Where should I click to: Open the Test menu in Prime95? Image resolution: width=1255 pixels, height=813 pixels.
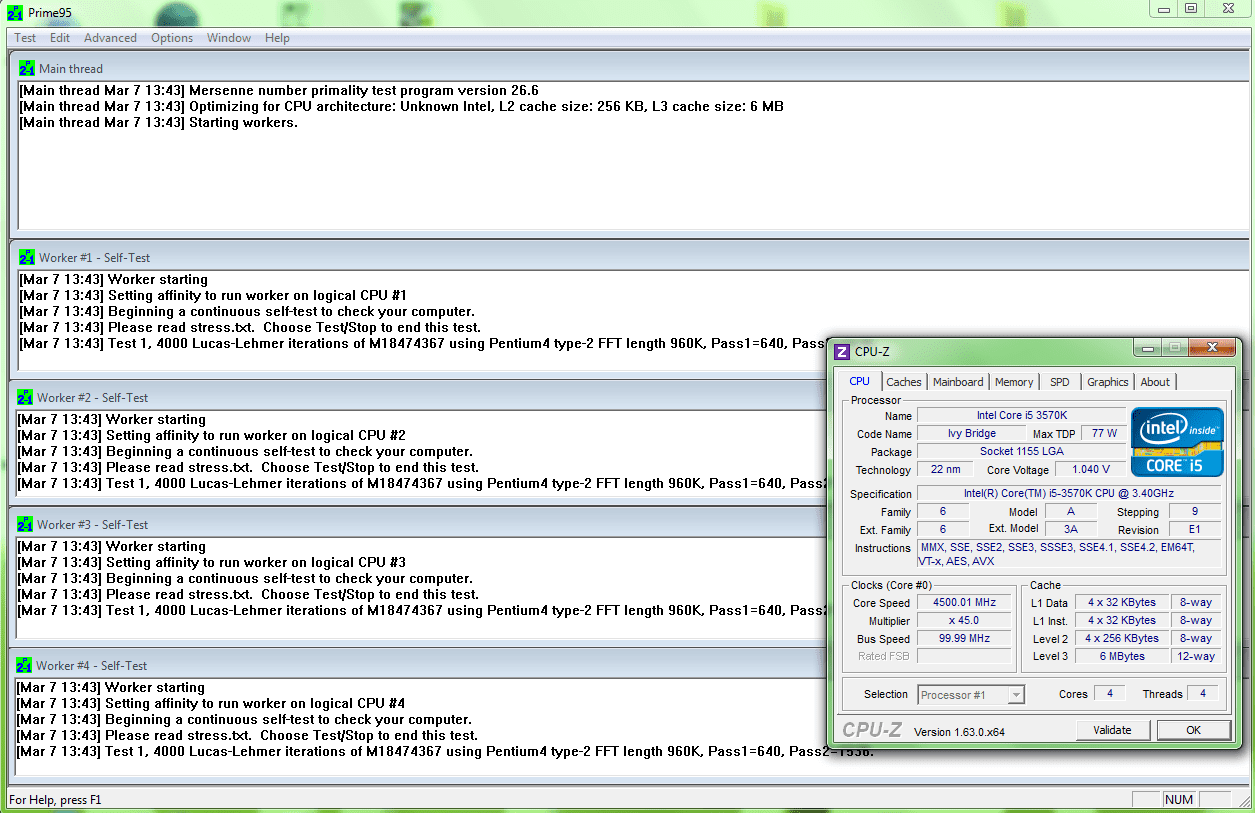(25, 38)
